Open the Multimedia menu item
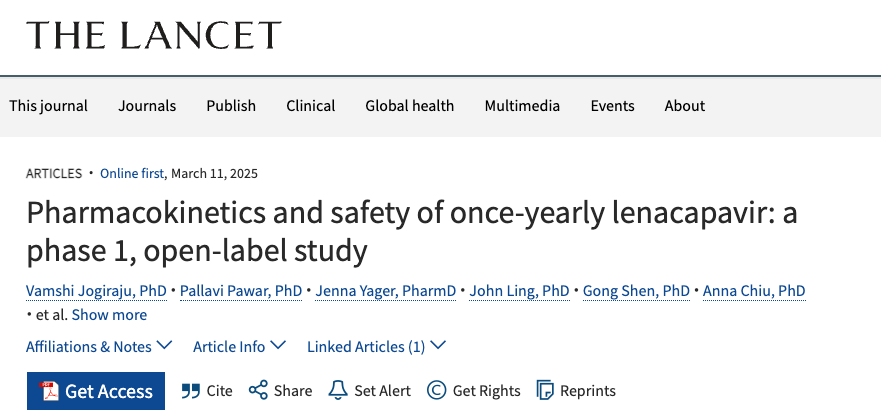 [522, 106]
